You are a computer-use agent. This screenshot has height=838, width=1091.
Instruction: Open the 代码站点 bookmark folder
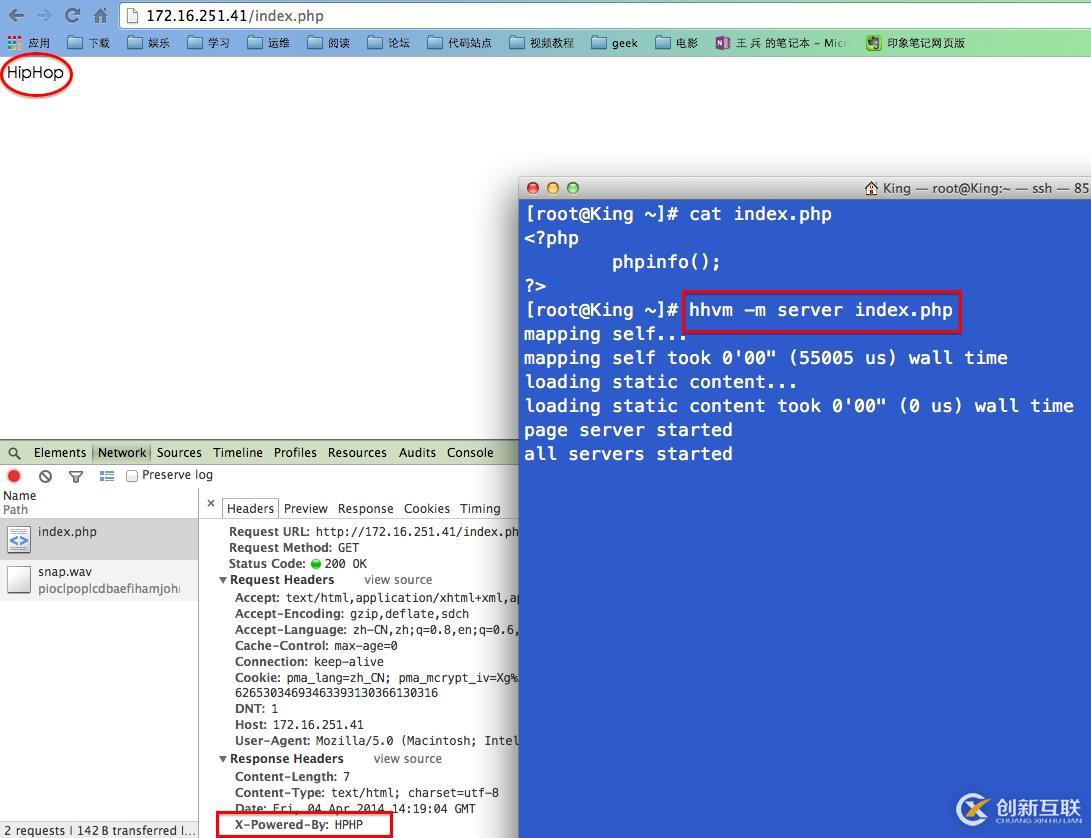click(459, 43)
